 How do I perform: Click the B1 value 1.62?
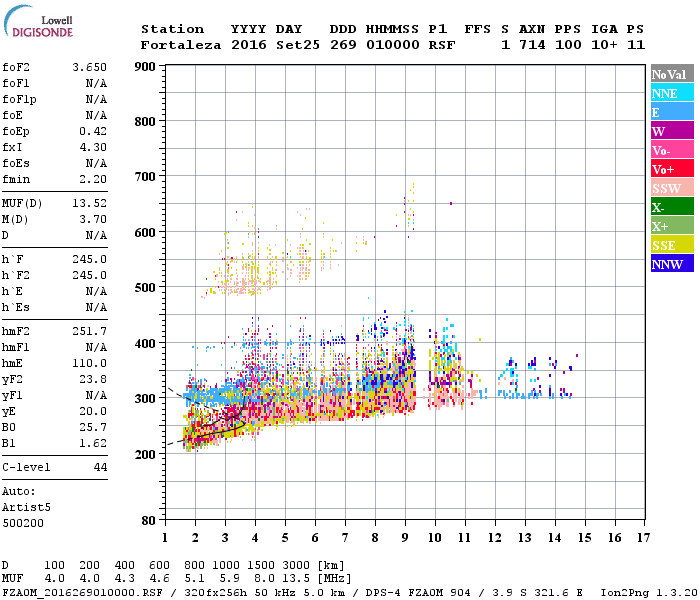[x=93, y=443]
